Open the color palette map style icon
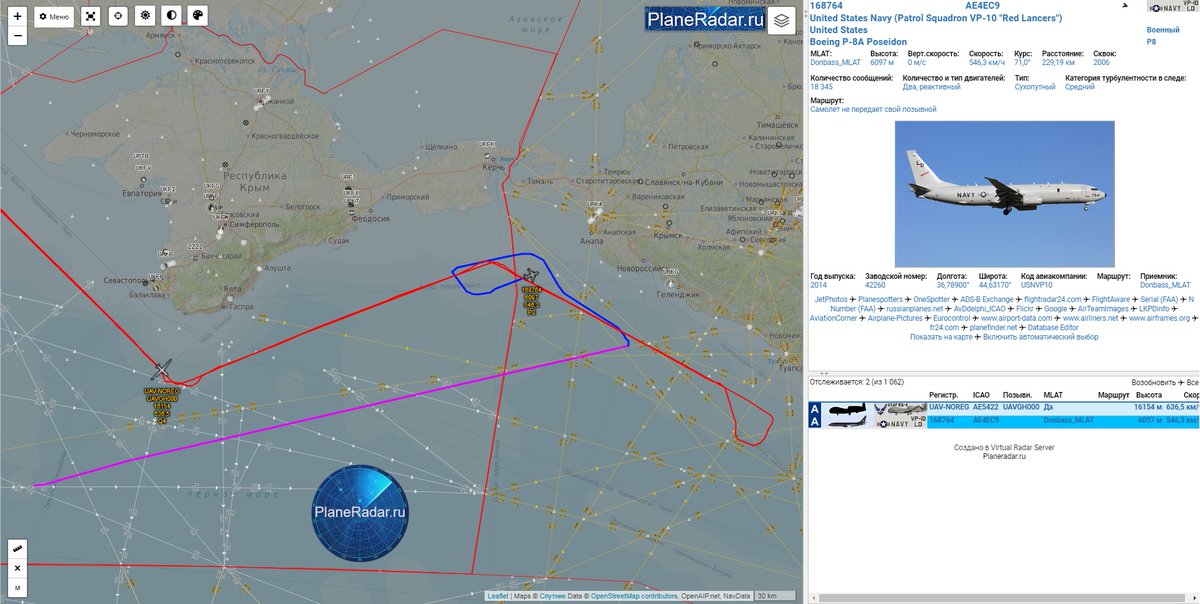Screen dimensions: 1200x604 point(198,17)
